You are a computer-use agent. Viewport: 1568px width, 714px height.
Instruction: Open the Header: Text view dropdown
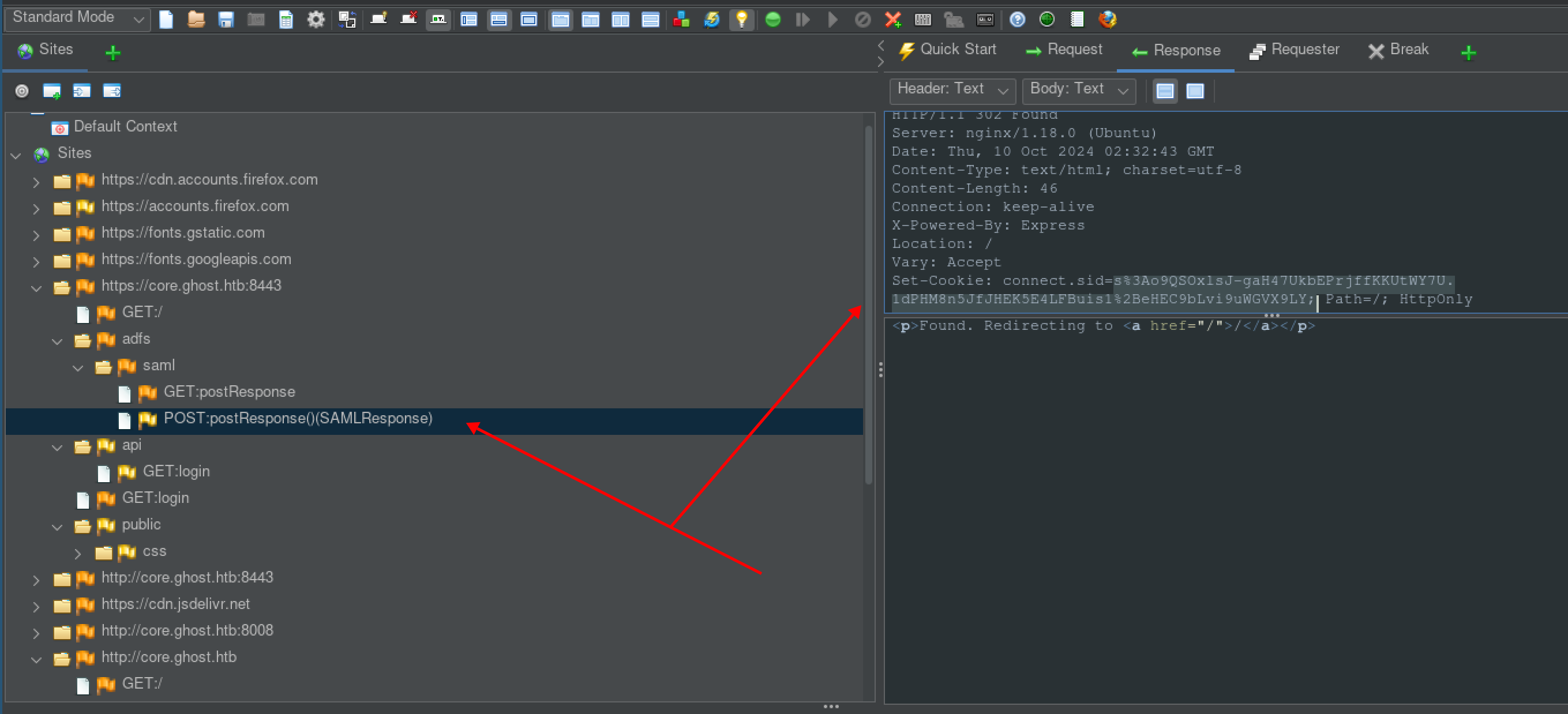952,90
